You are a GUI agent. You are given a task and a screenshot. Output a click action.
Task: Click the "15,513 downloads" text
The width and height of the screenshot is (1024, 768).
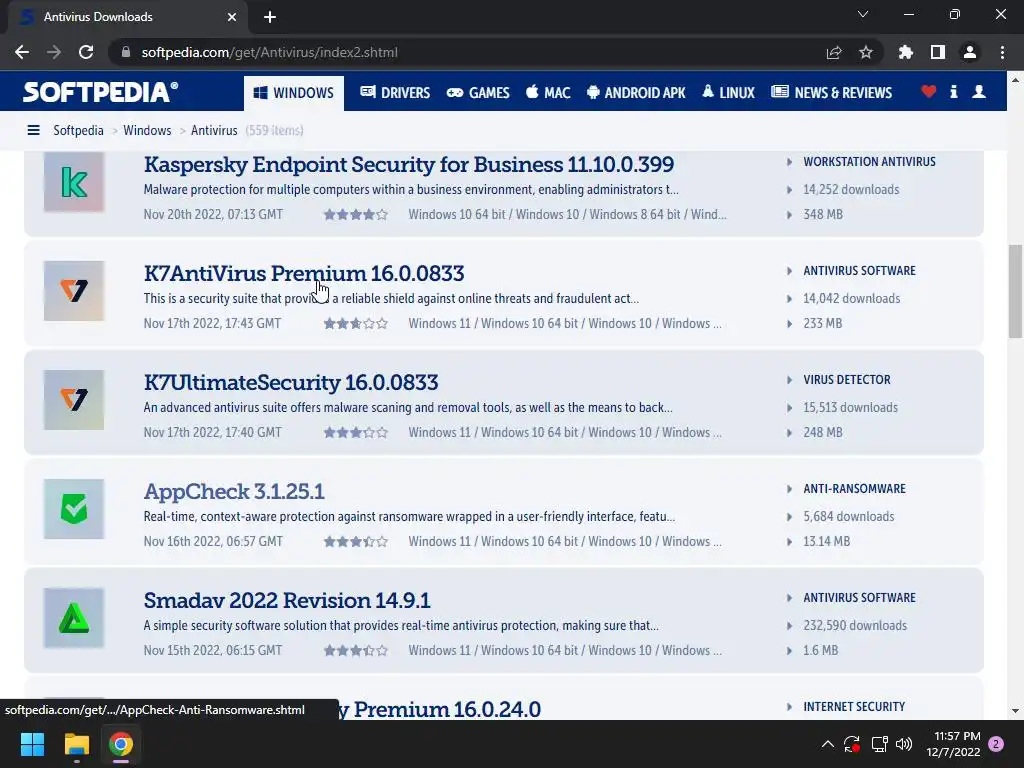click(850, 408)
